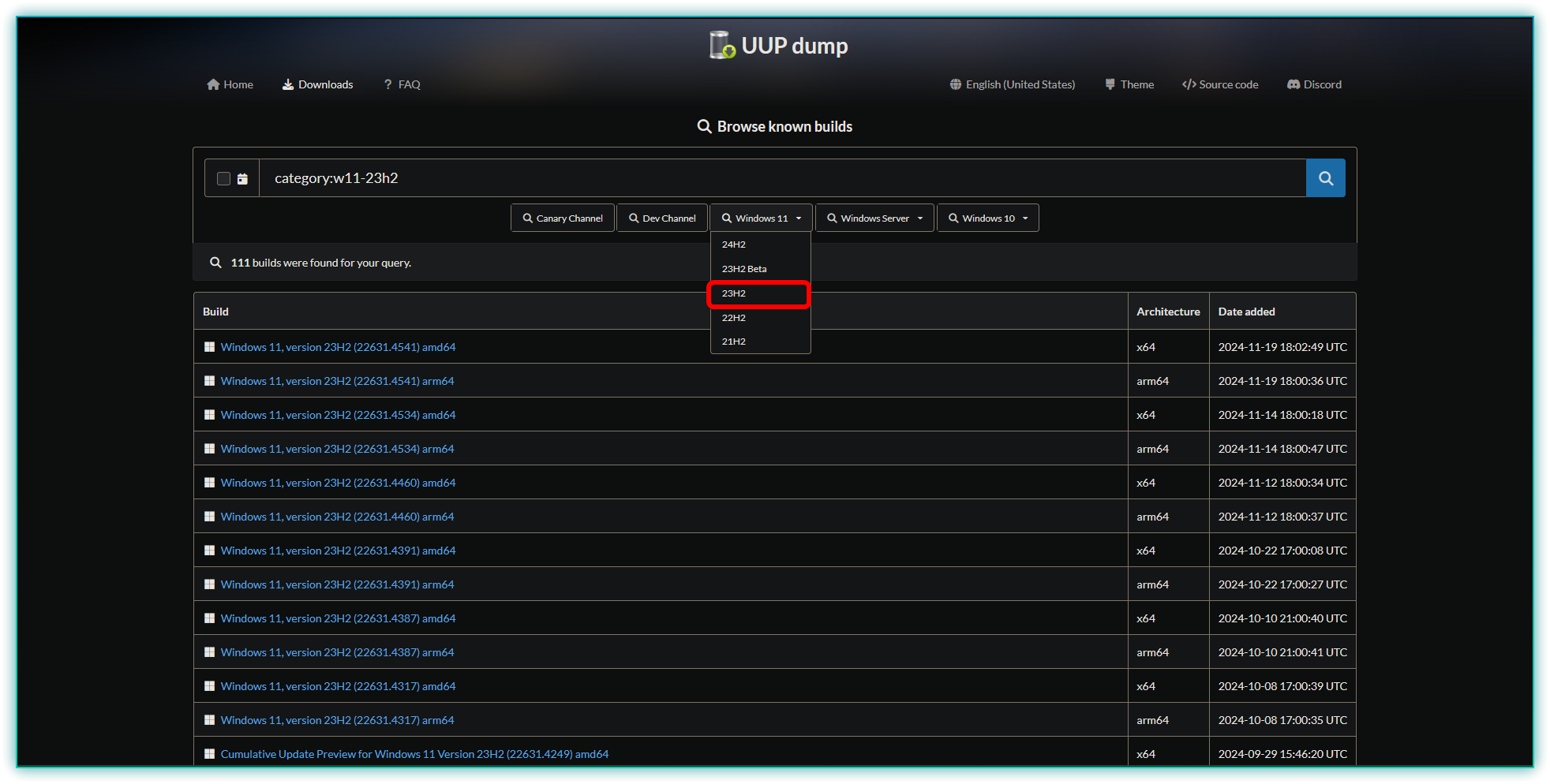Open build 22631.4387 amd64 link
The image size is (1550, 784).
pos(338,618)
